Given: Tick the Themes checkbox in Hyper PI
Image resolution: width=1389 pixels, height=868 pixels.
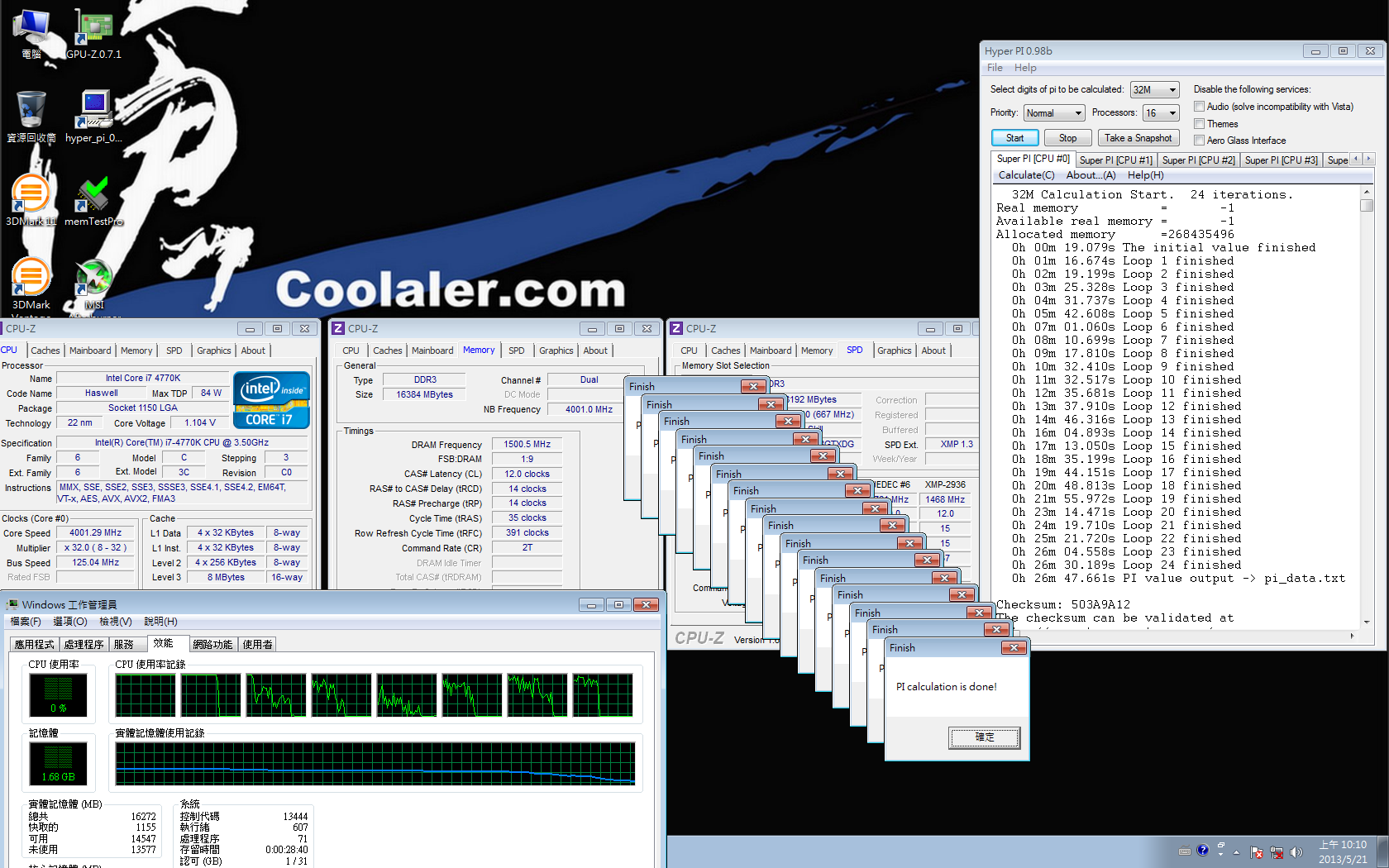Looking at the screenshot, I should tap(1199, 124).
